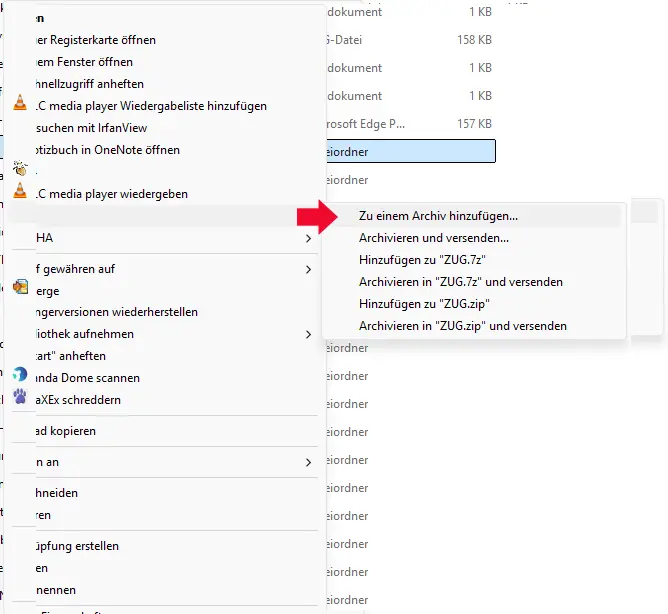Select 'Hinzufügen zu "ZUG.7z"'

422,260
